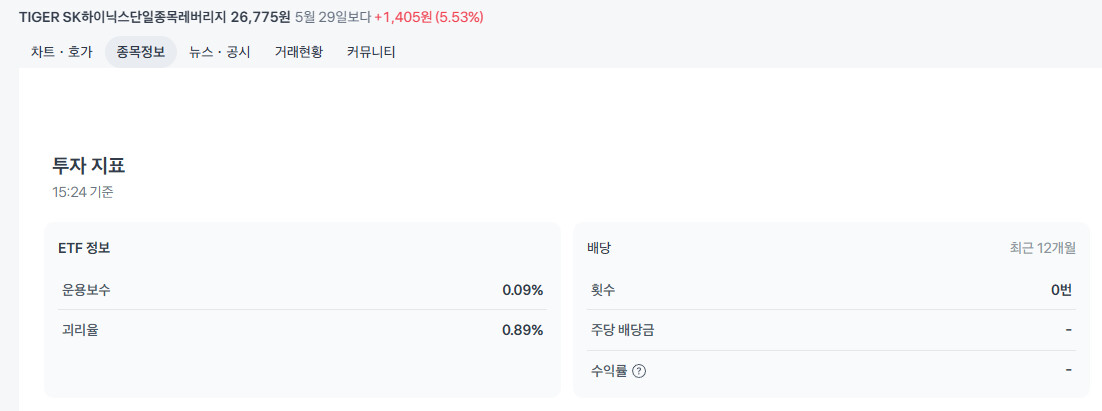Click the +1,405원 (5.53%) change value
Image resolution: width=1102 pixels, height=411 pixels.
coord(429,17)
